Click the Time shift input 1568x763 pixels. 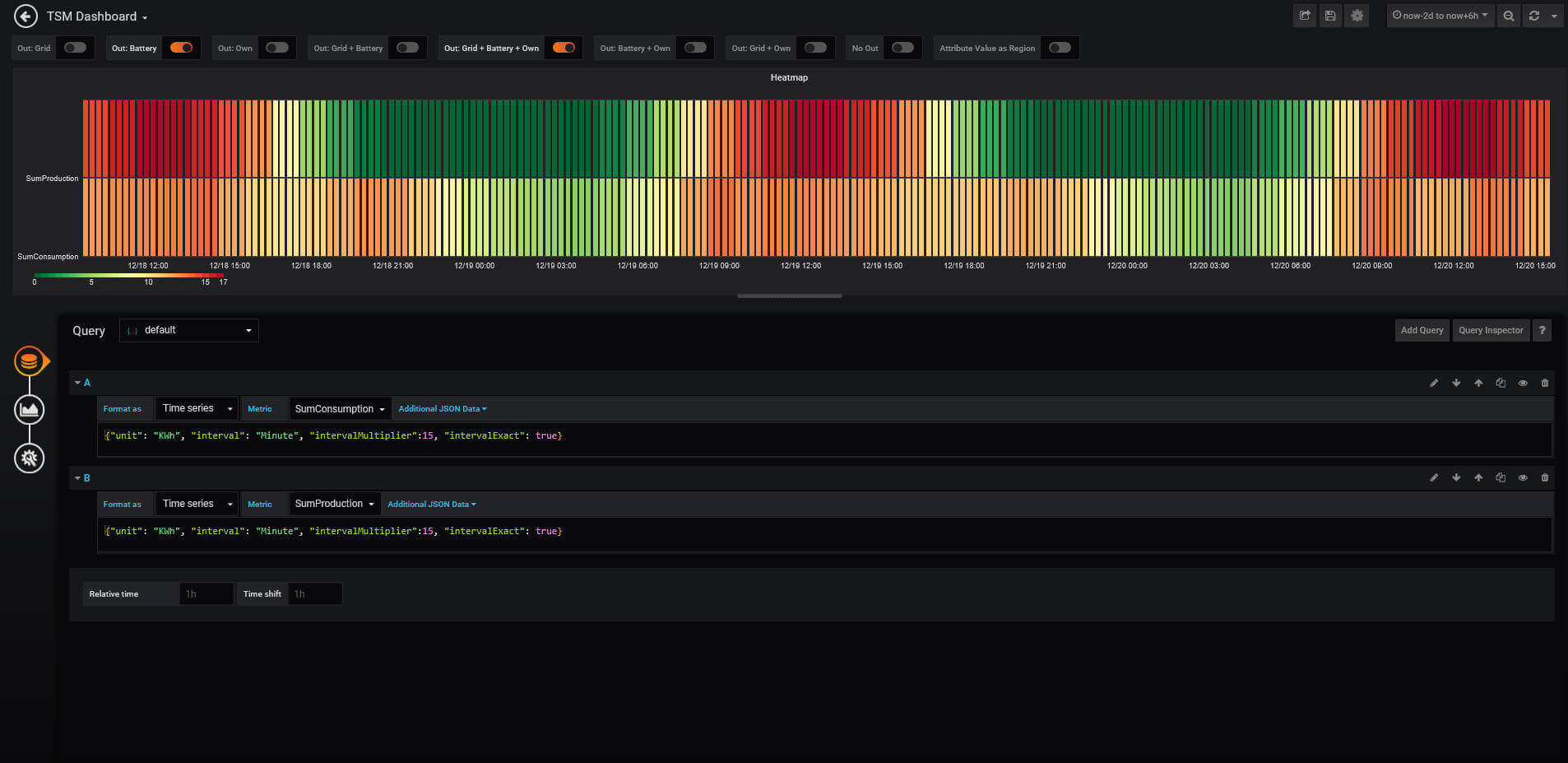[x=315, y=593]
